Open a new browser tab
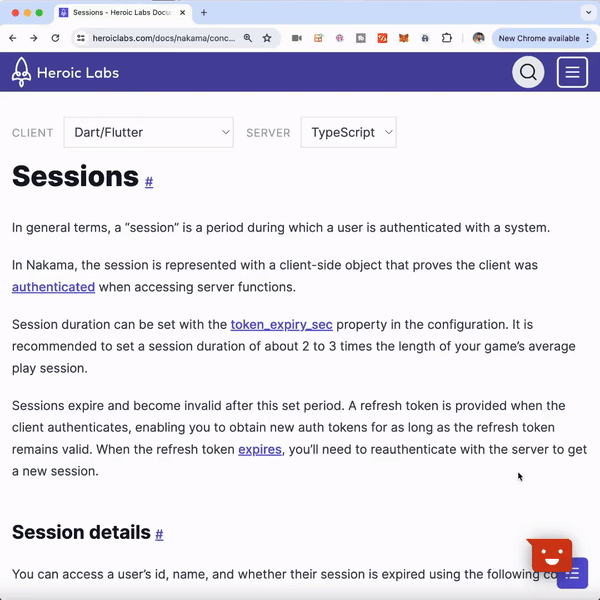 click(204, 13)
